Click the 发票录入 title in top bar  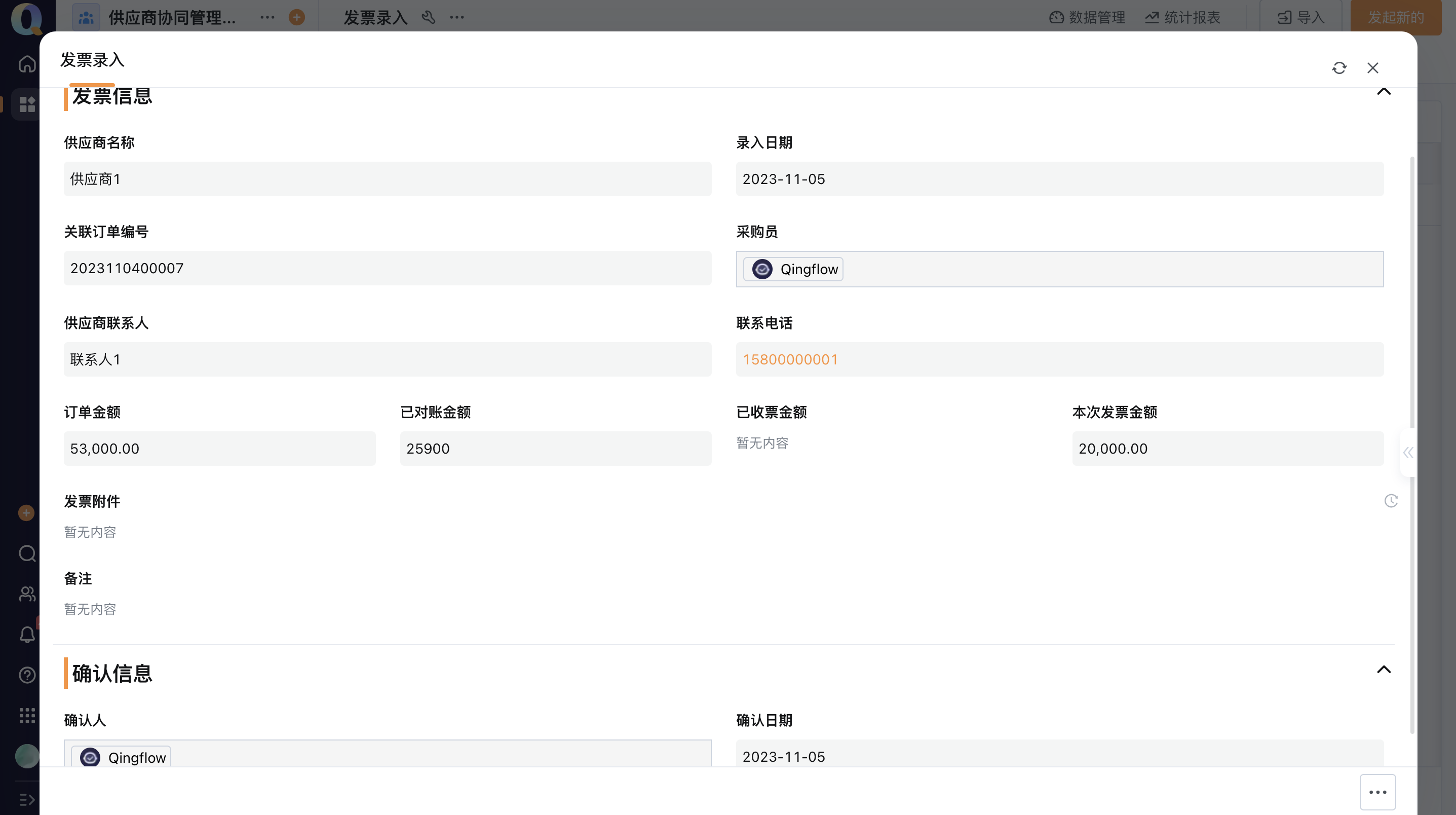(375, 18)
